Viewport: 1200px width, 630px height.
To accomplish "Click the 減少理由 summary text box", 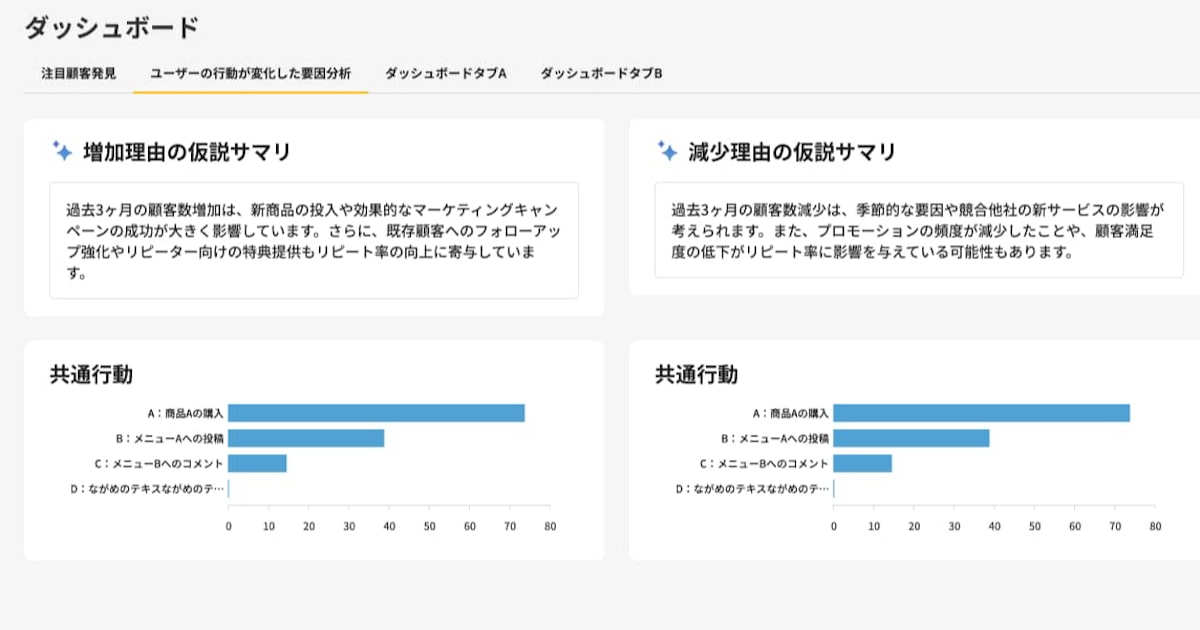I will coord(917,230).
